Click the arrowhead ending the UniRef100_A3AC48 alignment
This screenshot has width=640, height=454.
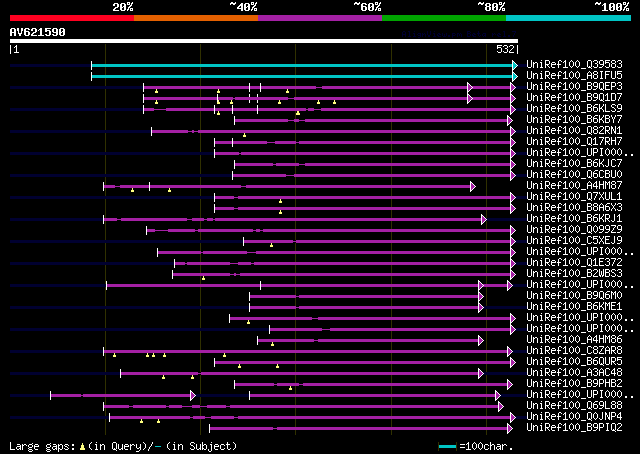coord(481,374)
